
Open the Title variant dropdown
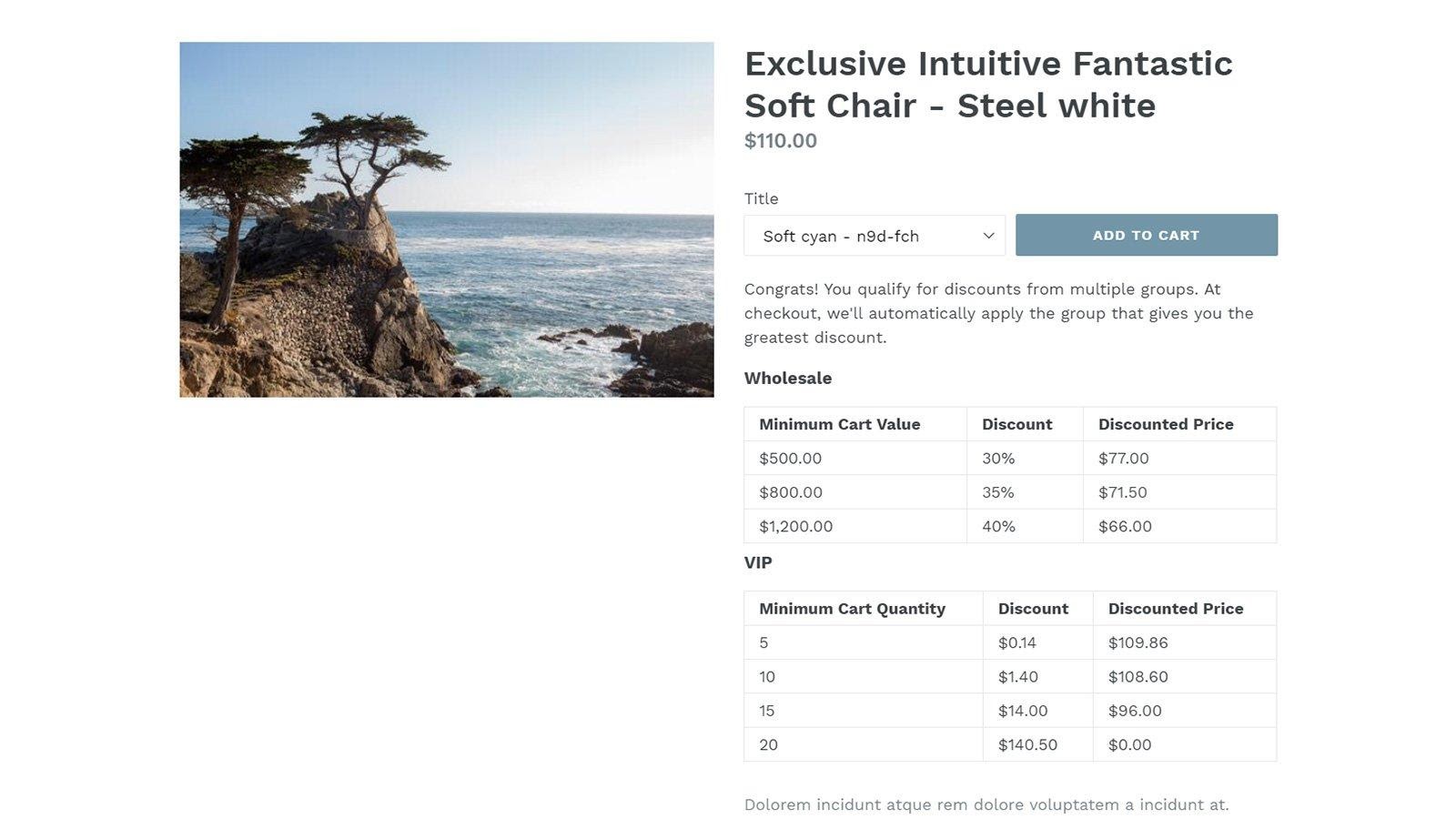click(874, 236)
